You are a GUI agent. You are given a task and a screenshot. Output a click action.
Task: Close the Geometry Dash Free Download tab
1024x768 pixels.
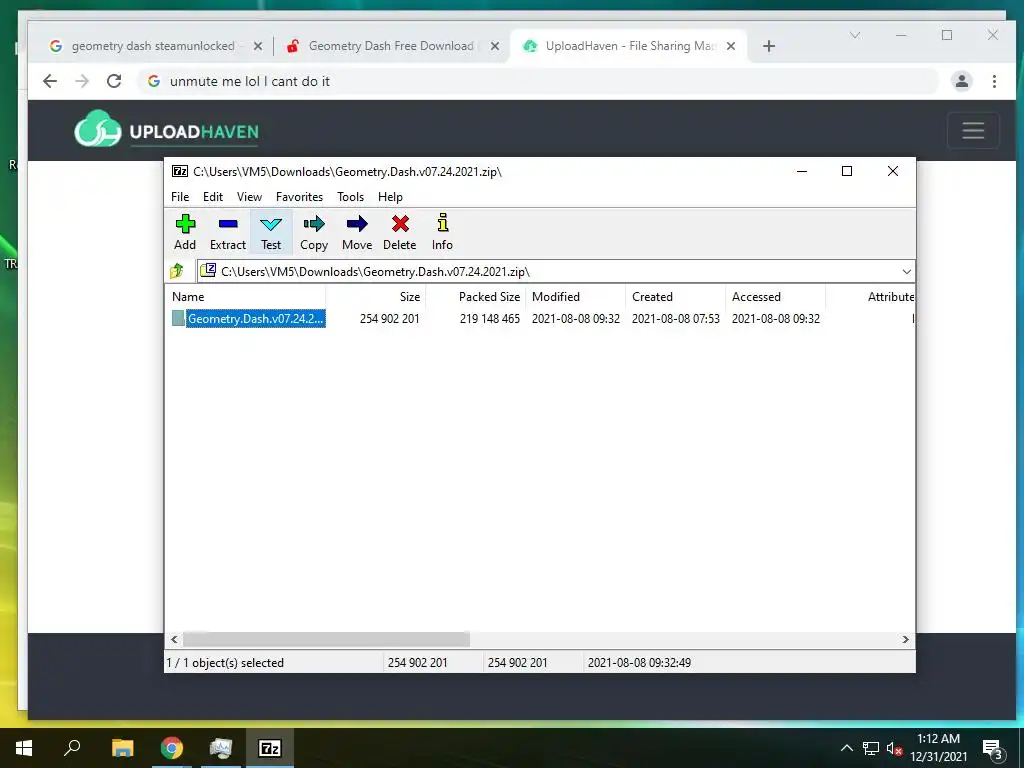click(494, 46)
